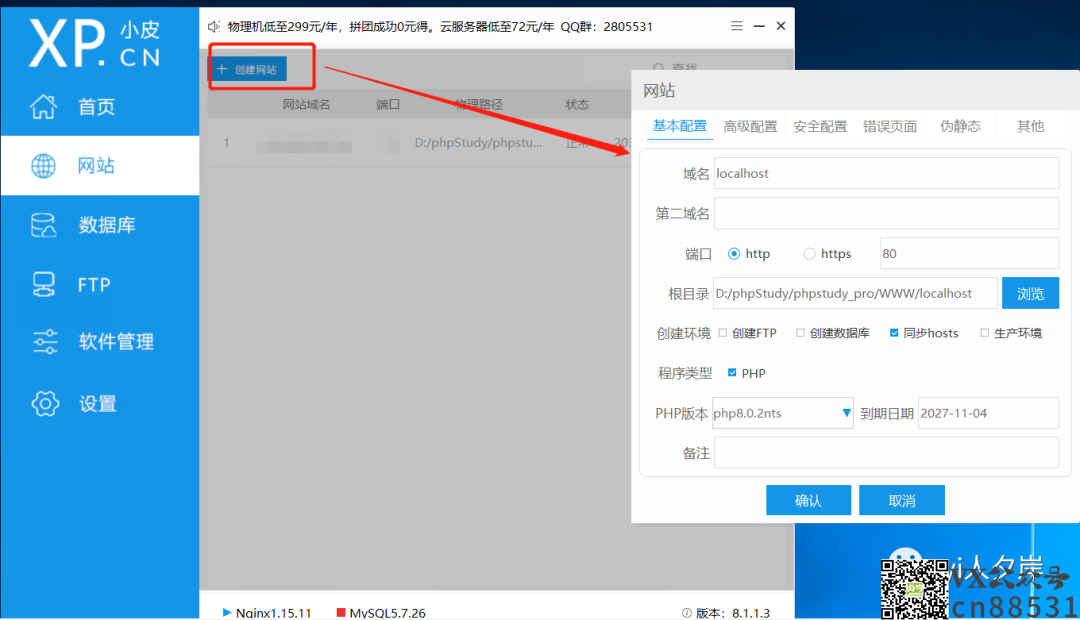Open the hamburger menu icon in title bar
Screen dimensions: 1080x620
[x=737, y=26]
